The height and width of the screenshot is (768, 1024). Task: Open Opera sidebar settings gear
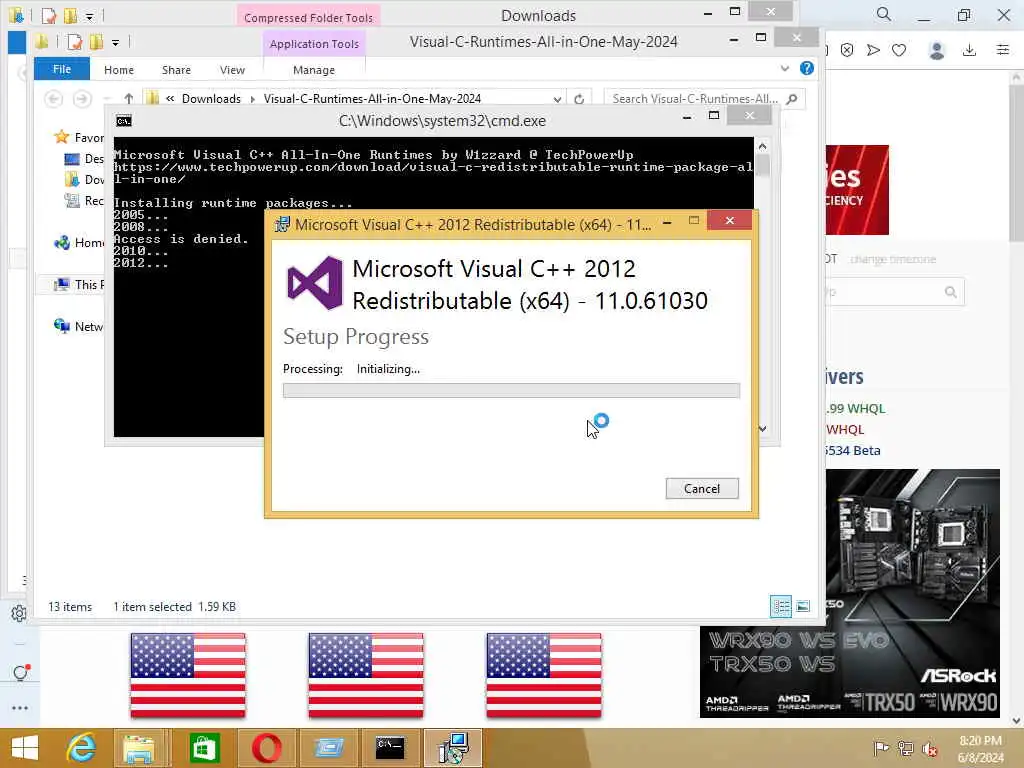coord(19,613)
